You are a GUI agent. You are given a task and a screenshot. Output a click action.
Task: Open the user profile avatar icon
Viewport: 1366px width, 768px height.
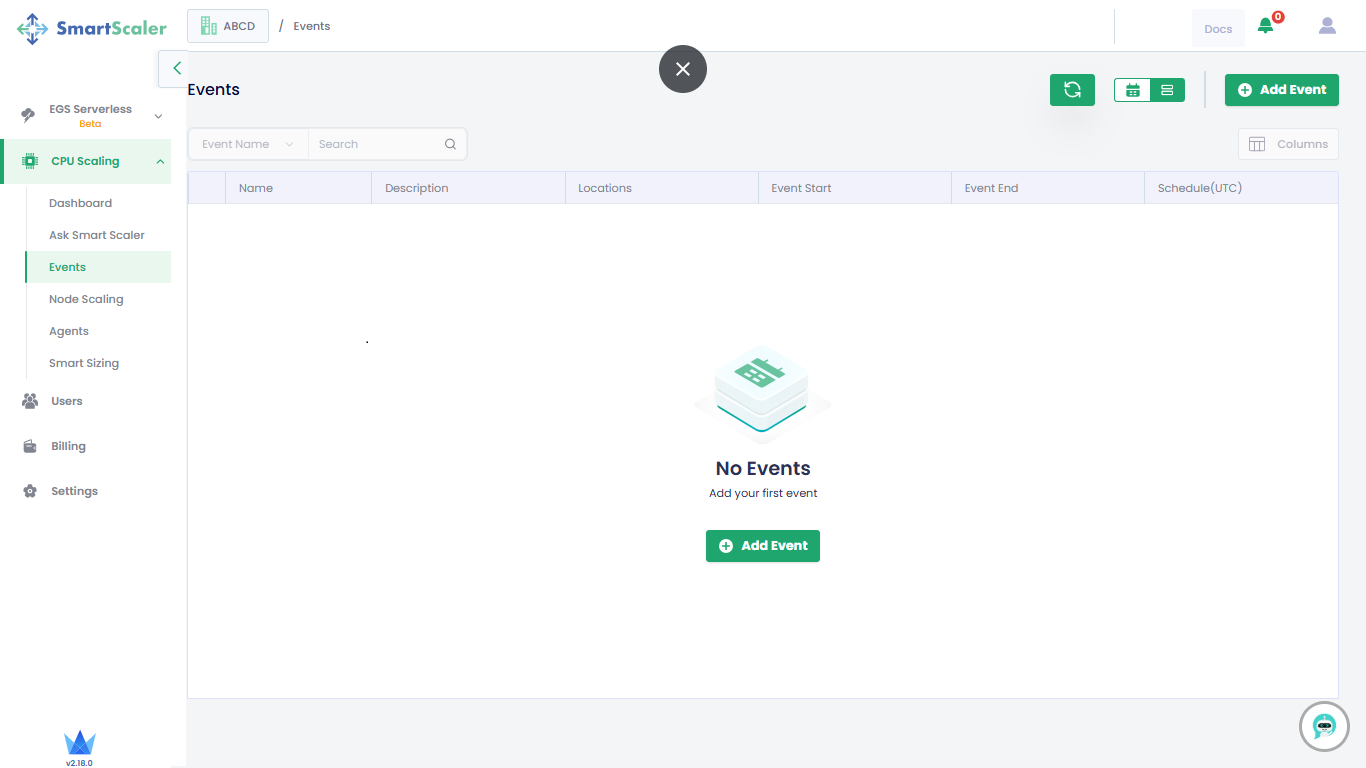(1327, 26)
